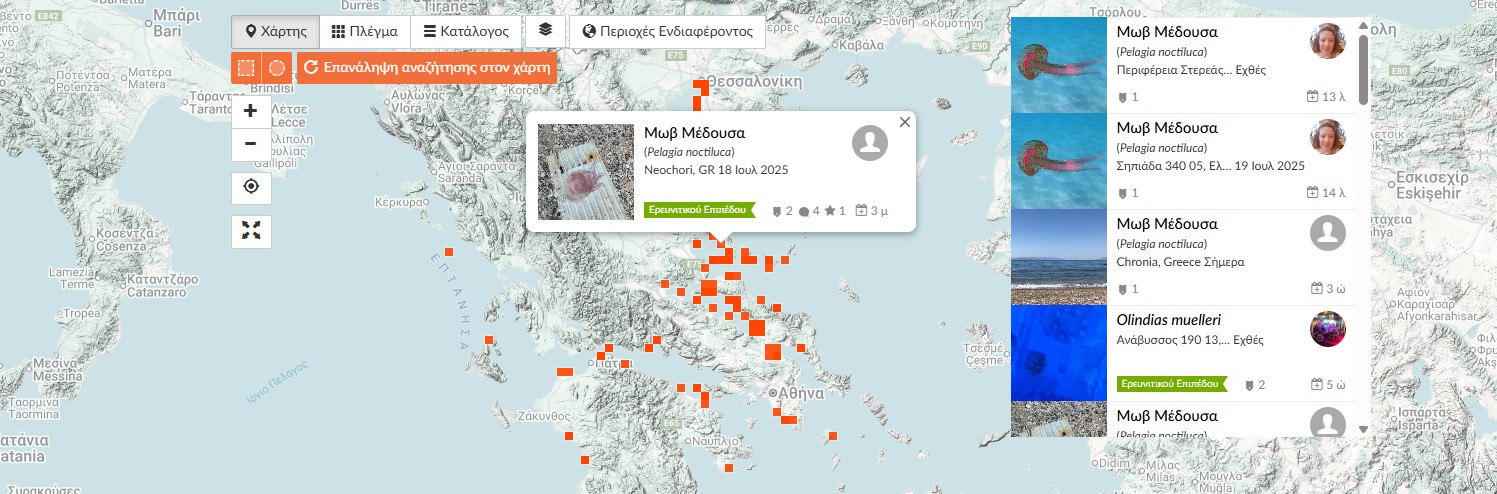Image resolution: width=1497 pixels, height=494 pixels.
Task: Center map on my location
Action: [x=251, y=187]
